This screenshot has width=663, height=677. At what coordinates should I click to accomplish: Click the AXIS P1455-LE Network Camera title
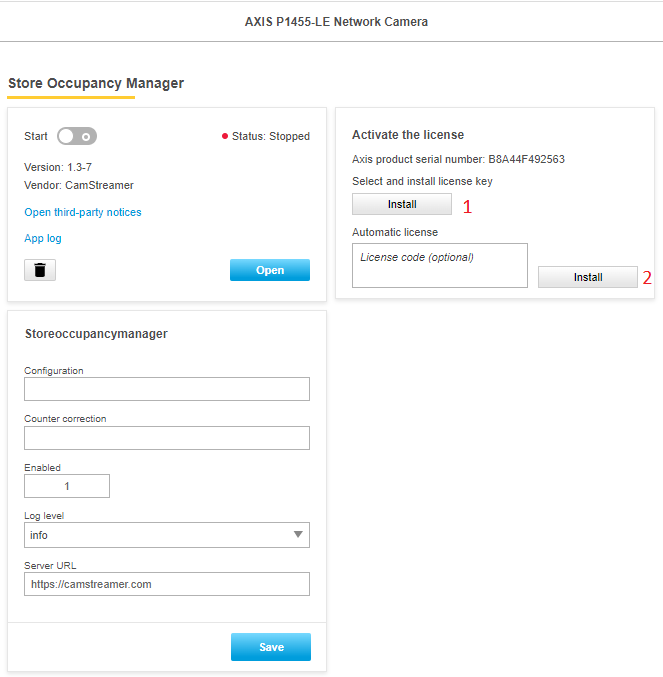[x=336, y=22]
